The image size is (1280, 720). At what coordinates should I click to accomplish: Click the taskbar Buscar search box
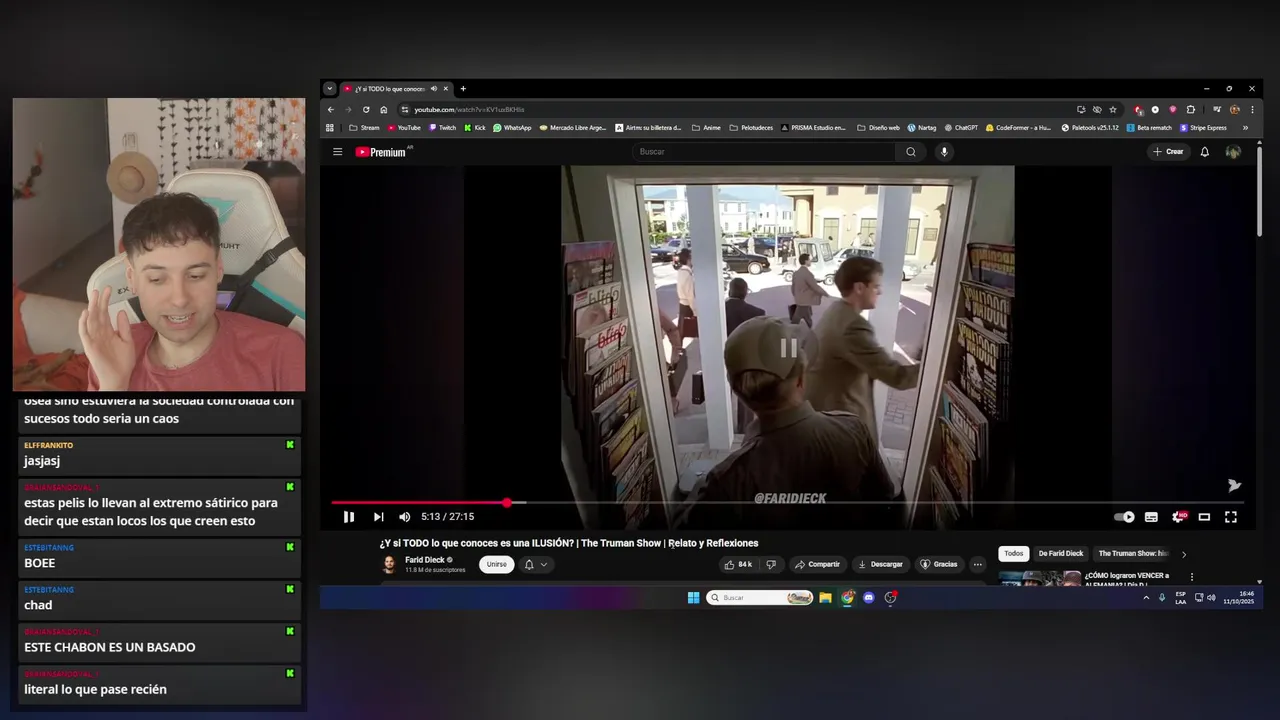[759, 598]
